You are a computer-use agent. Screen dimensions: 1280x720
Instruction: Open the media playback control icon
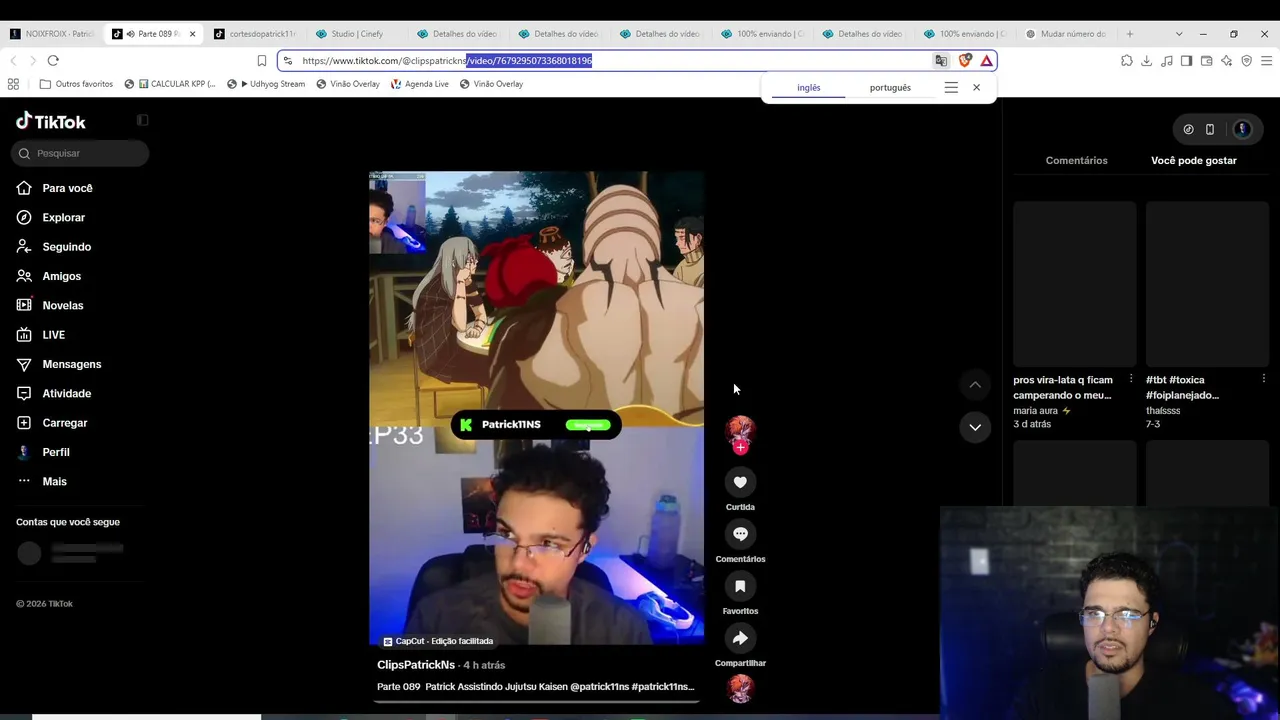pyautogui.click(x=1167, y=61)
